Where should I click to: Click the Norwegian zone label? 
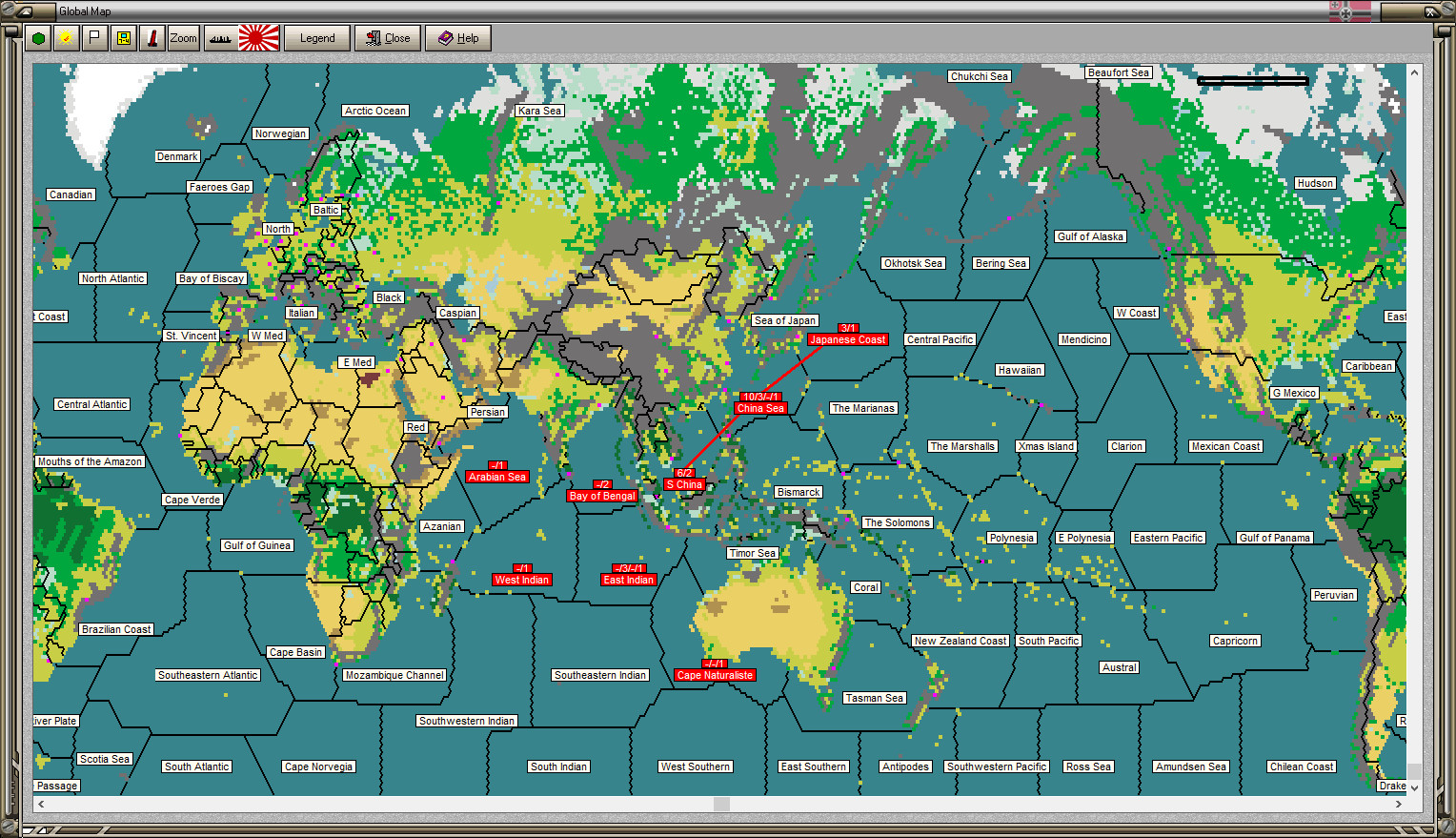[280, 133]
